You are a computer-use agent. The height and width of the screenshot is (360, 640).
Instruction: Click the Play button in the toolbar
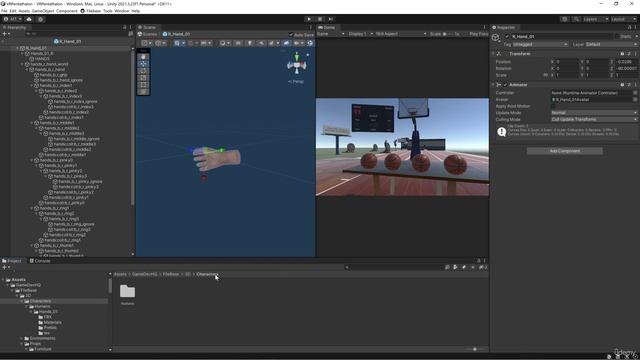tap(309, 19)
